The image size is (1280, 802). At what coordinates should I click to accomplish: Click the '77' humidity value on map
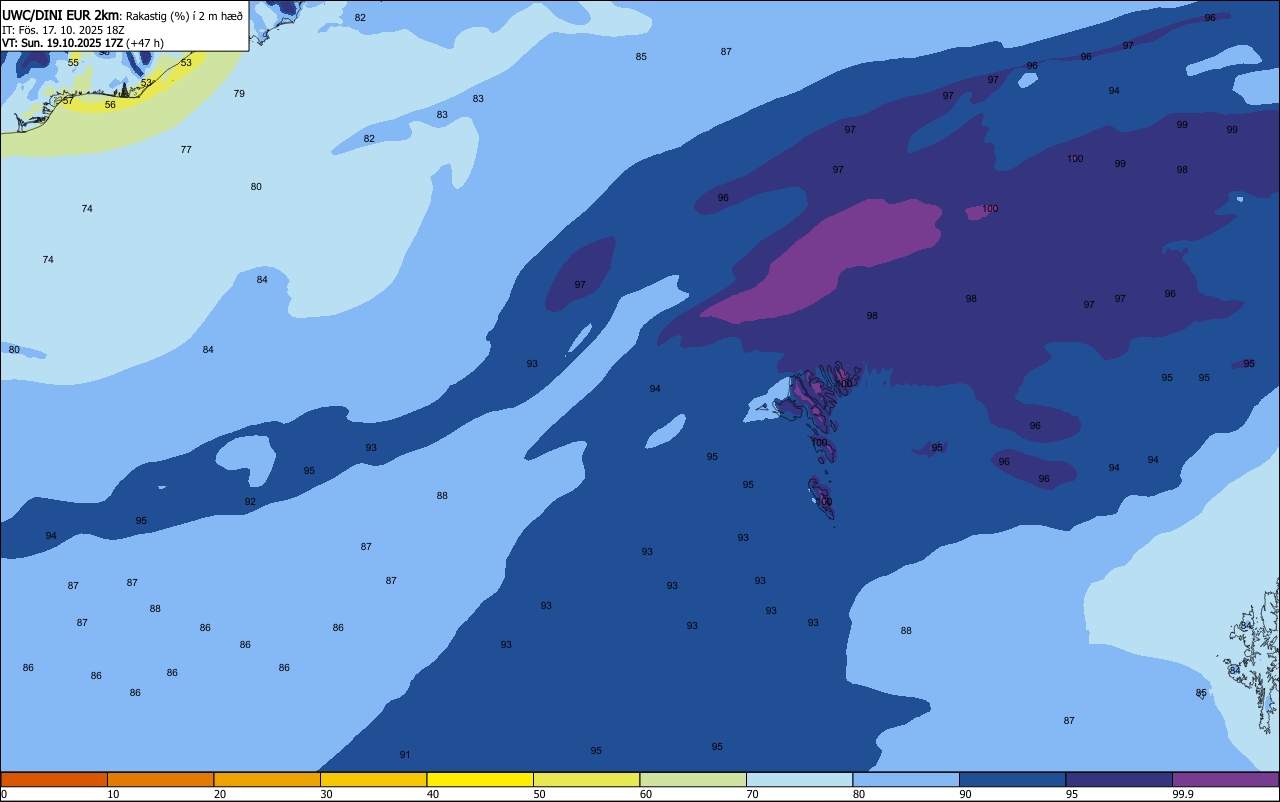coord(186,150)
